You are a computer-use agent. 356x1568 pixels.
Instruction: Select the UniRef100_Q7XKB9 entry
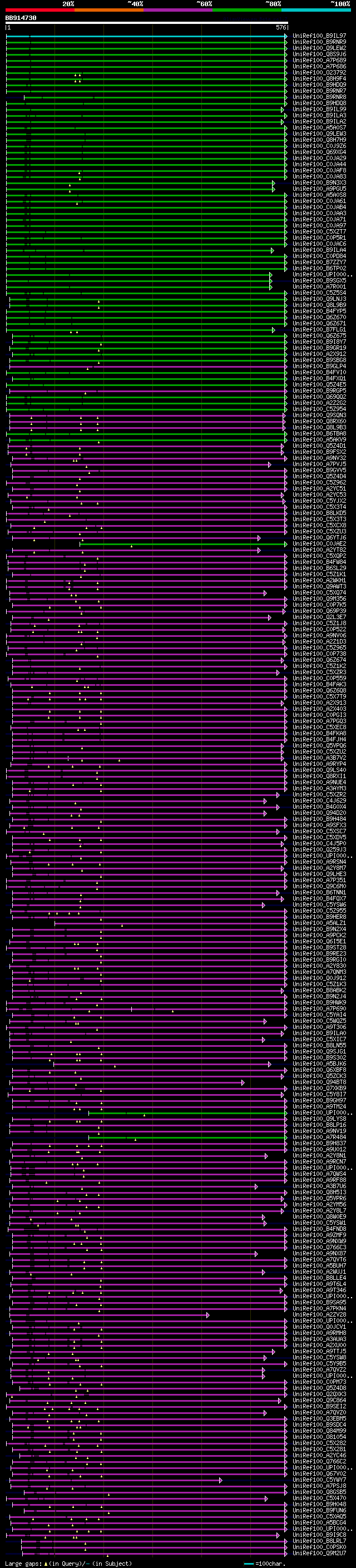tap(319, 1089)
